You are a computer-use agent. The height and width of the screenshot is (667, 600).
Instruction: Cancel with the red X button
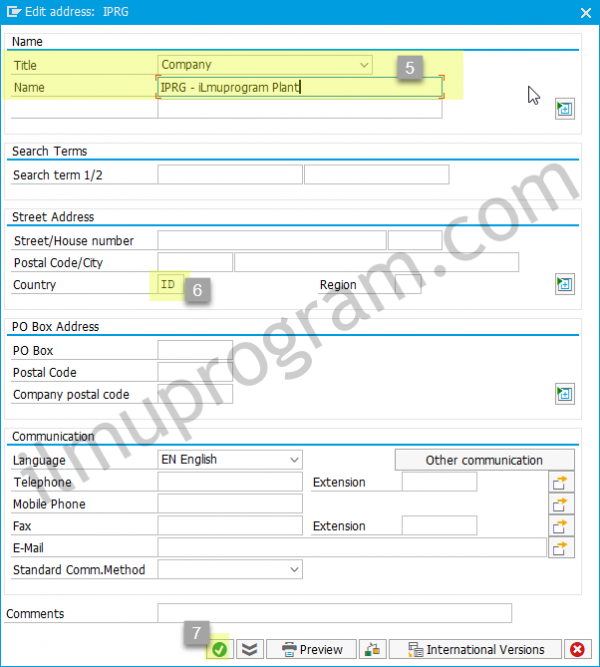[x=577, y=650]
